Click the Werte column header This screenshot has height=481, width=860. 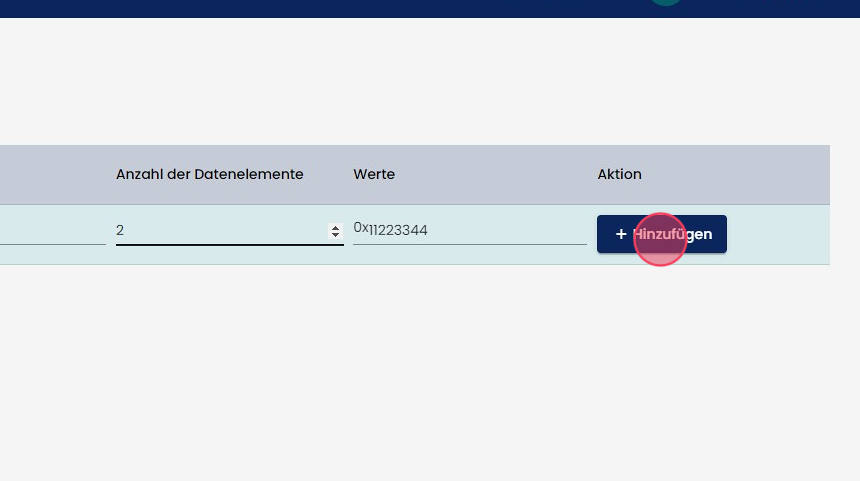(374, 174)
